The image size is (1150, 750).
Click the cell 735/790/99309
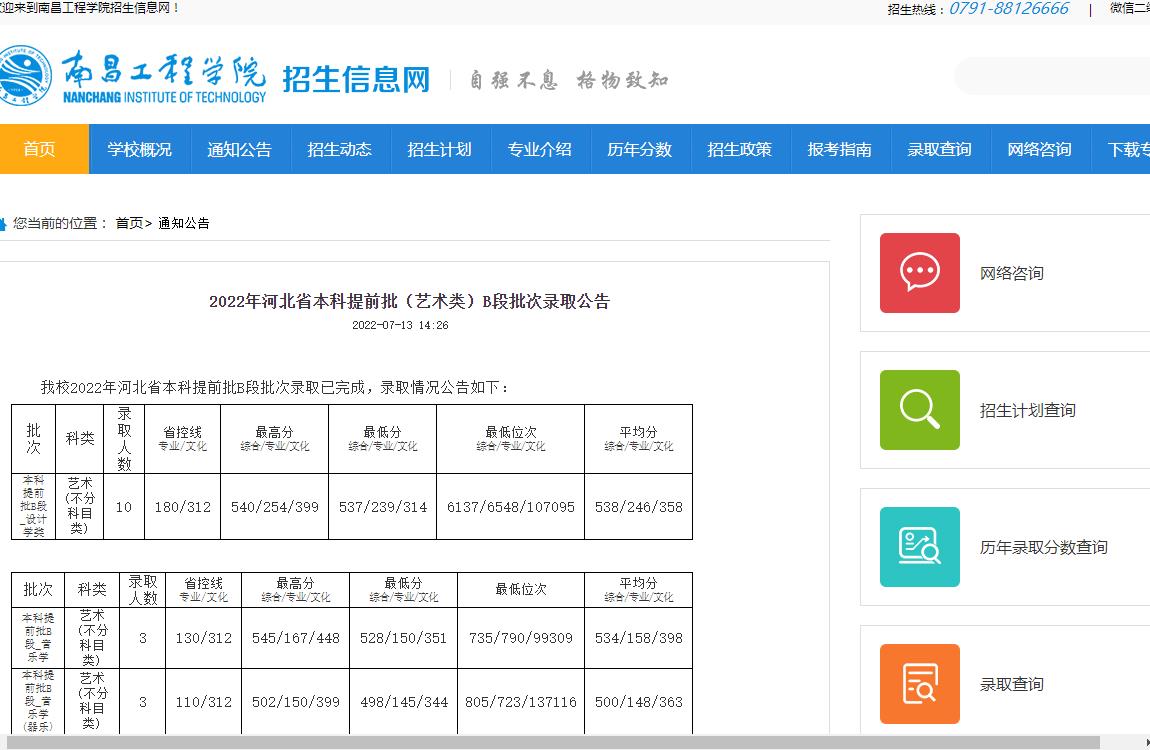coord(521,639)
